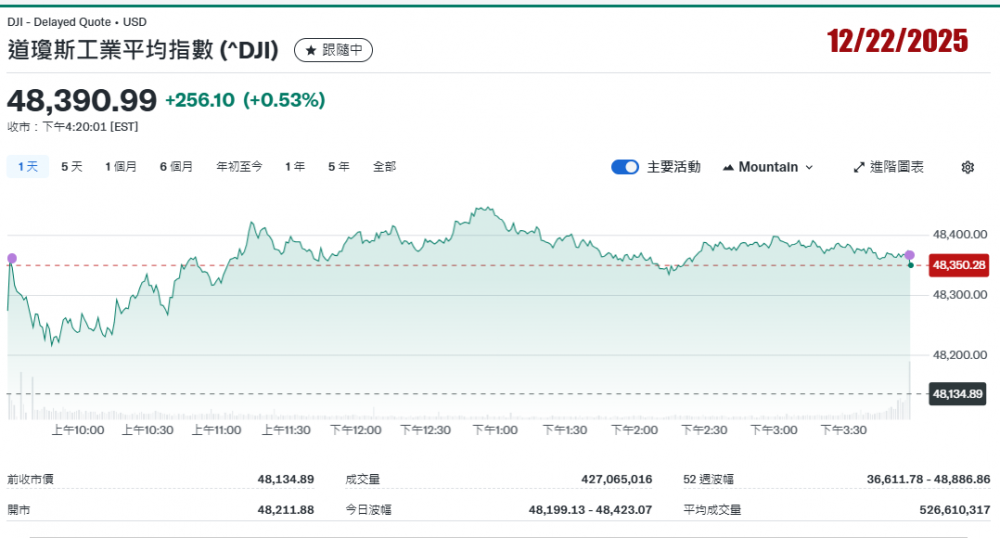Viewport: 1000px width, 538px height.
Task: Click the purple event marker at chart start
Action: [x=12, y=258]
